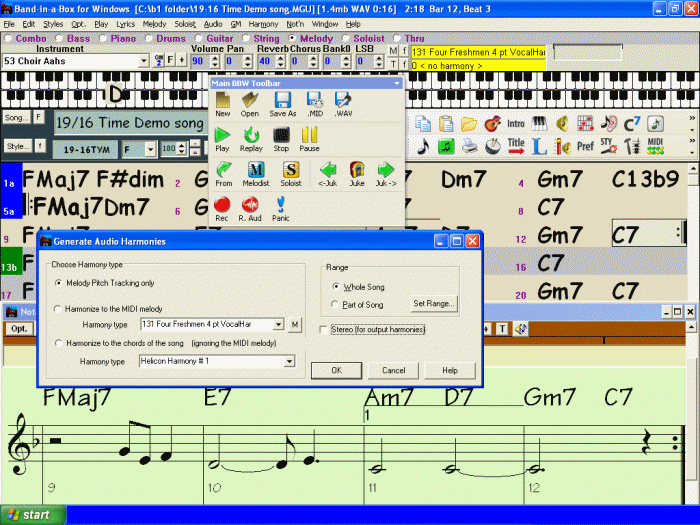Open the Styles menu
This screenshot has height=525, width=700.
[x=53, y=24]
